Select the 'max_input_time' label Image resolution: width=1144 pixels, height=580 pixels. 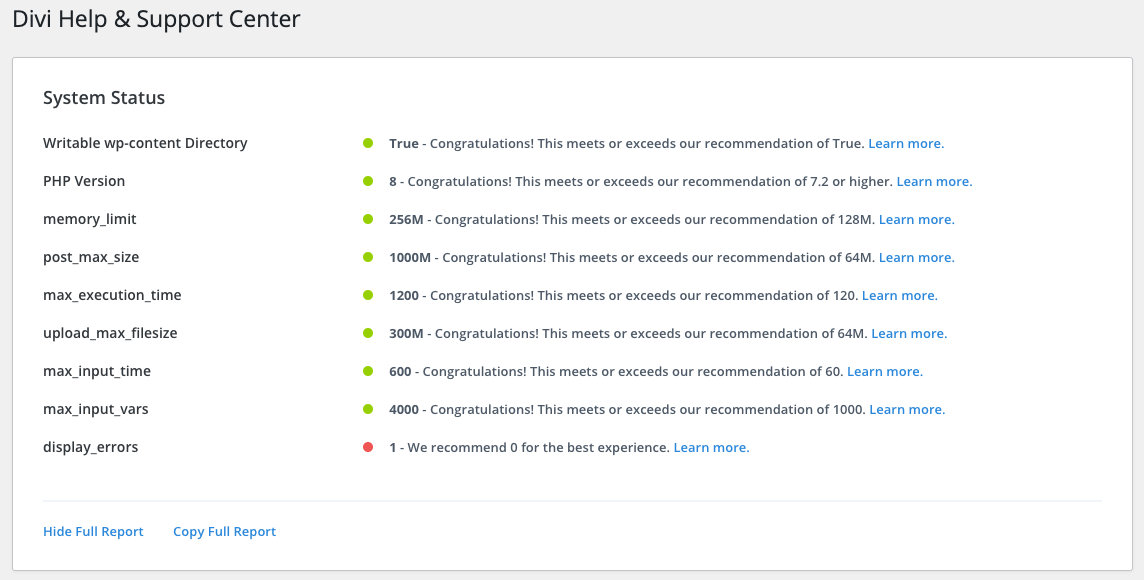click(x=97, y=371)
